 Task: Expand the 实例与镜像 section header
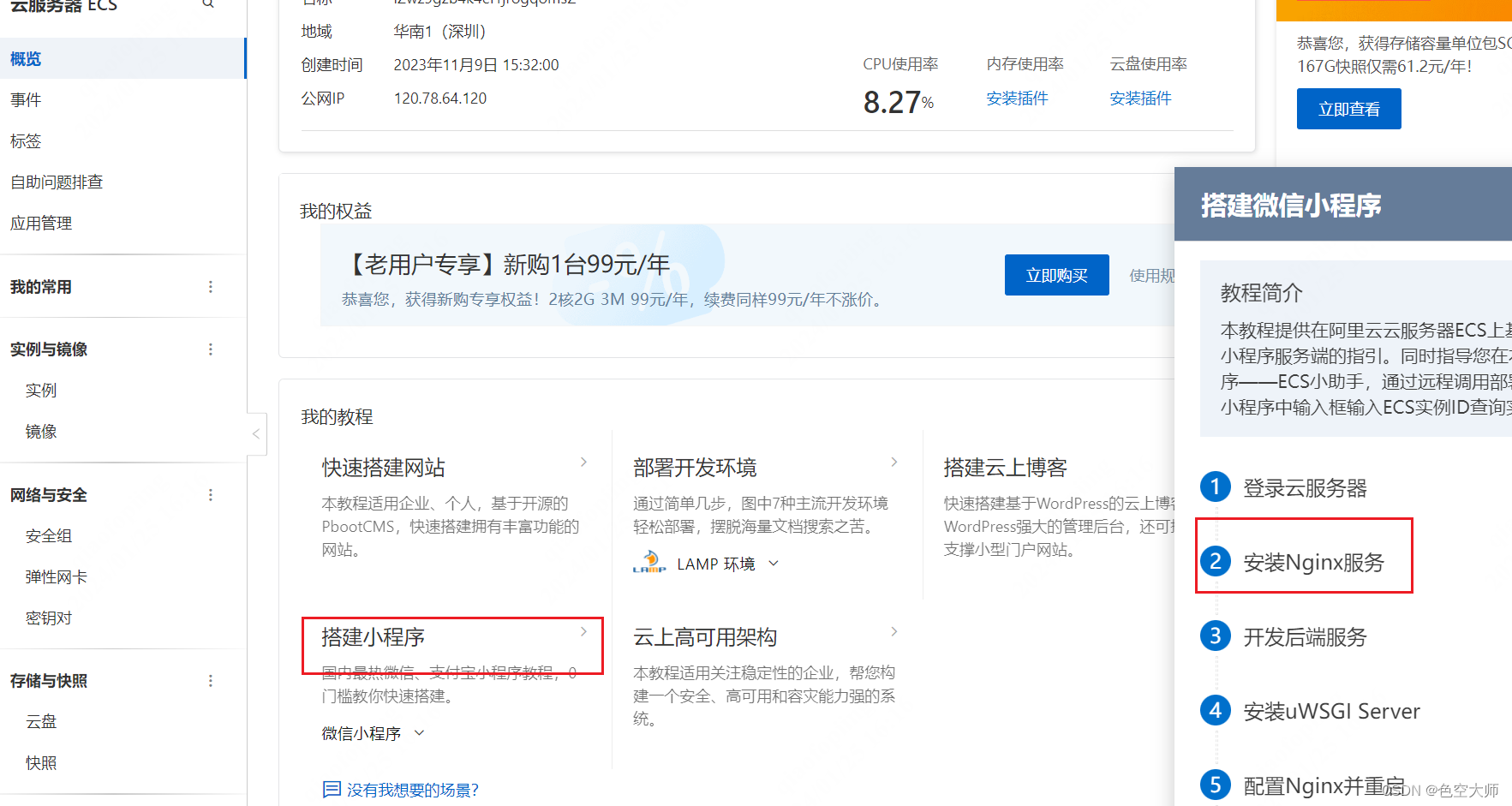49,349
